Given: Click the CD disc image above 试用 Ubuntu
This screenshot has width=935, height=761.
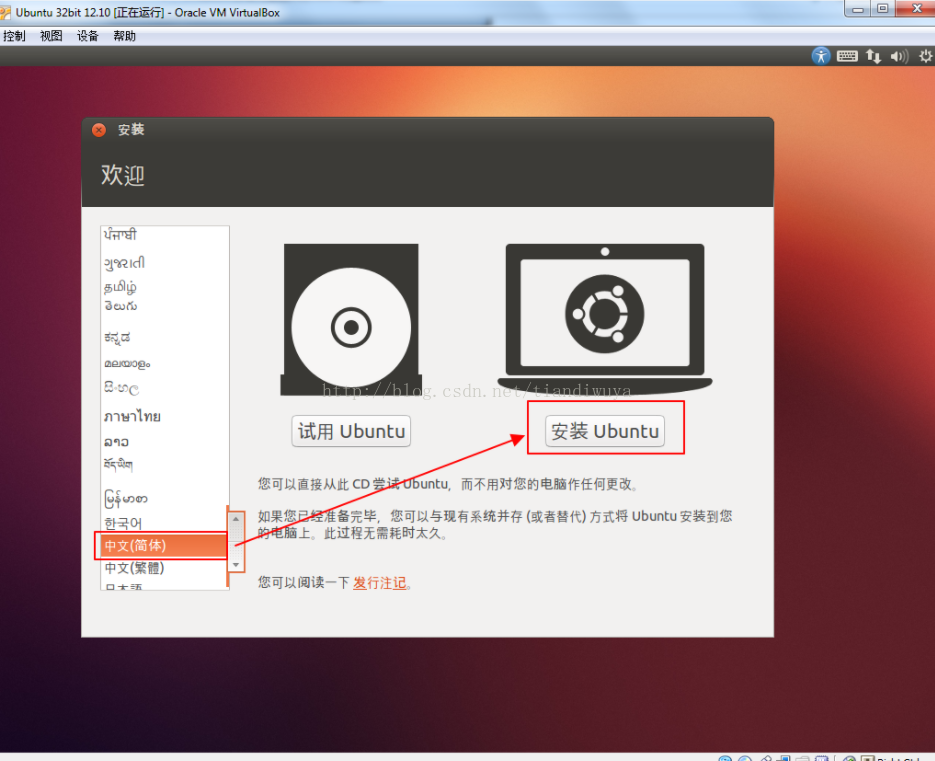Looking at the screenshot, I should (x=351, y=319).
